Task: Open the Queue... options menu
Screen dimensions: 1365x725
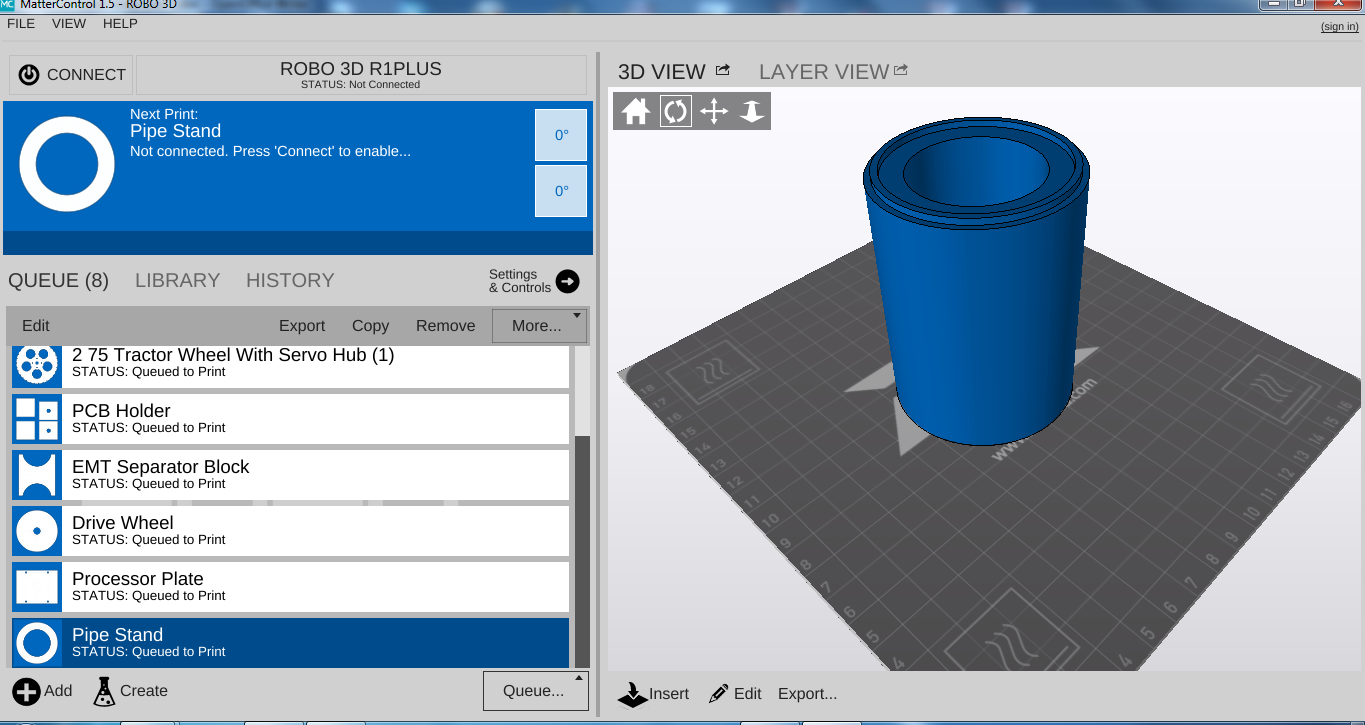Action: point(535,691)
